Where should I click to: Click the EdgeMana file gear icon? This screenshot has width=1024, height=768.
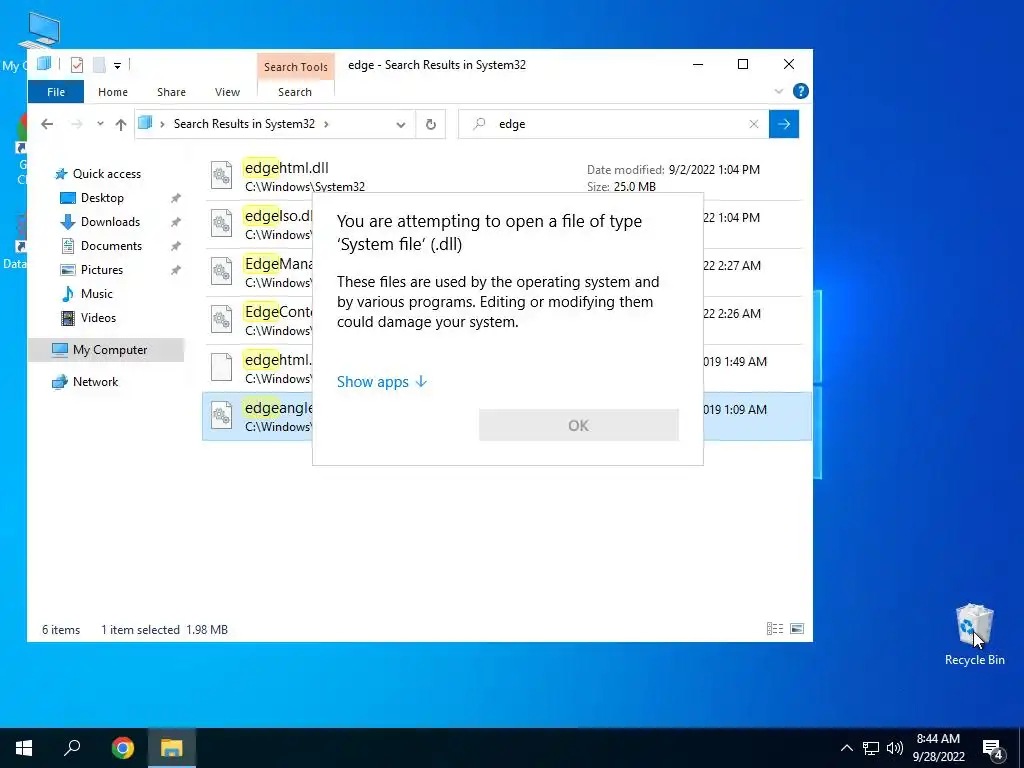click(x=221, y=271)
